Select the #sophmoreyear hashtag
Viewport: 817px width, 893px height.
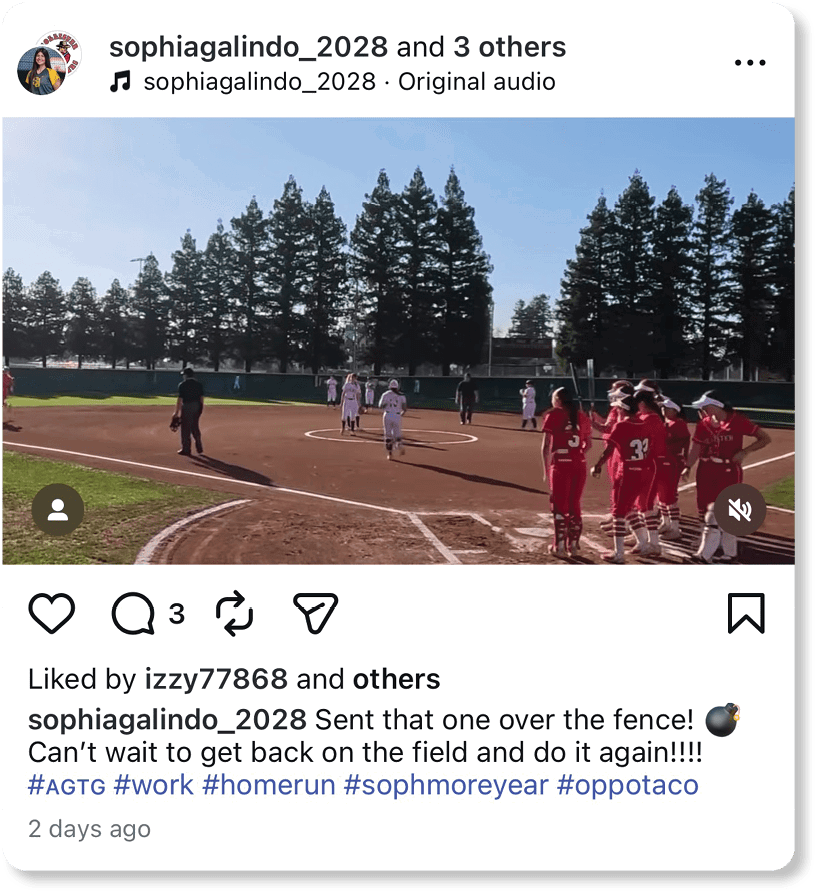(x=446, y=785)
